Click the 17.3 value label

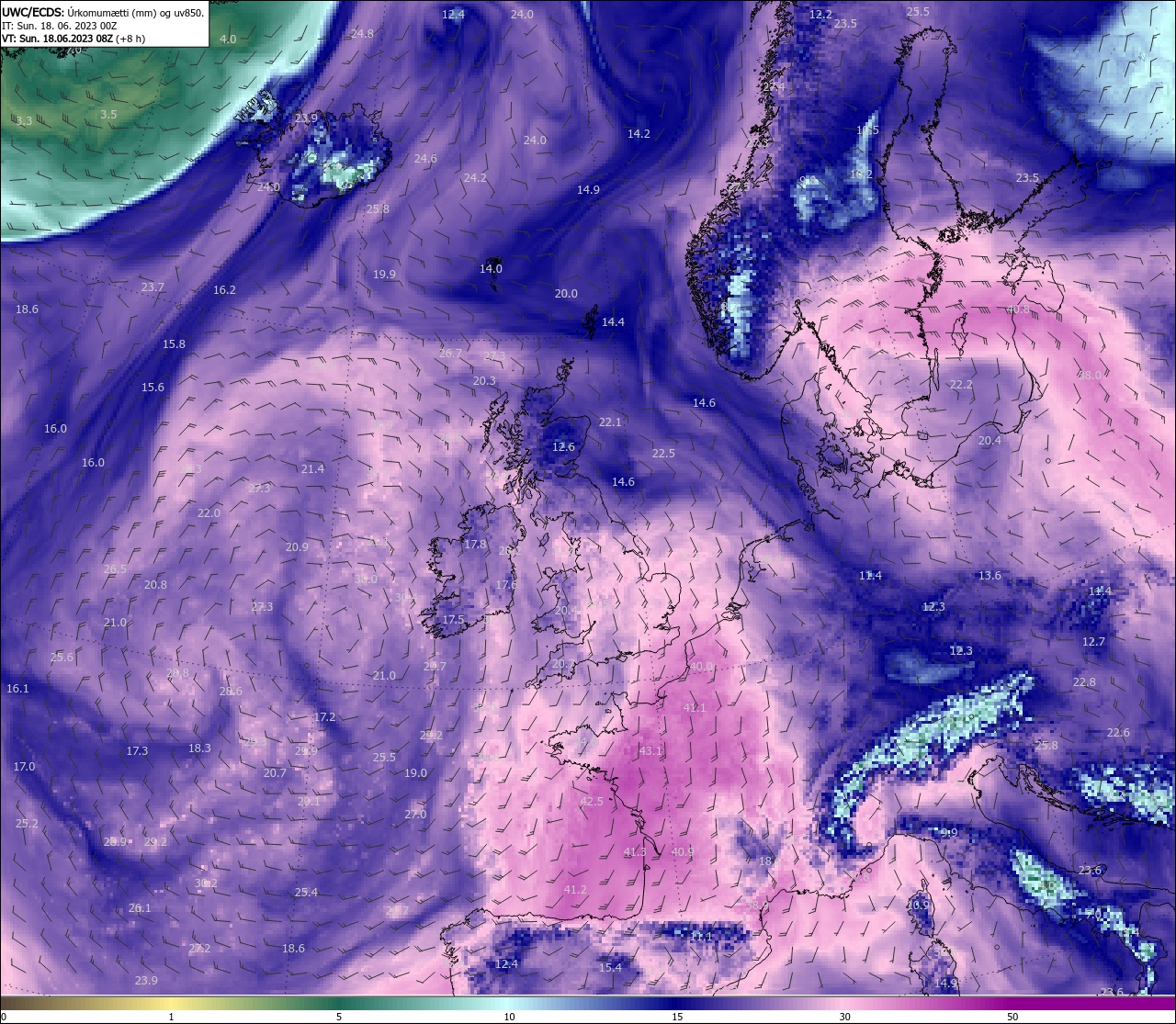137,751
